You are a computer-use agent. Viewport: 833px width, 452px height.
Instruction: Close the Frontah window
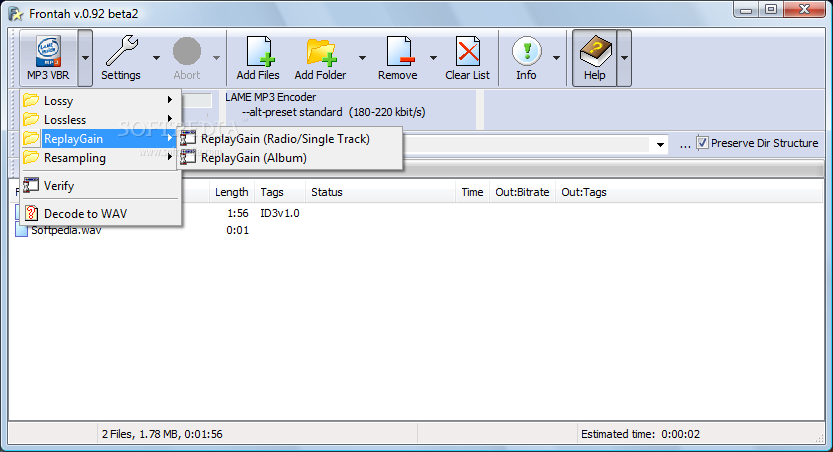[x=805, y=10]
